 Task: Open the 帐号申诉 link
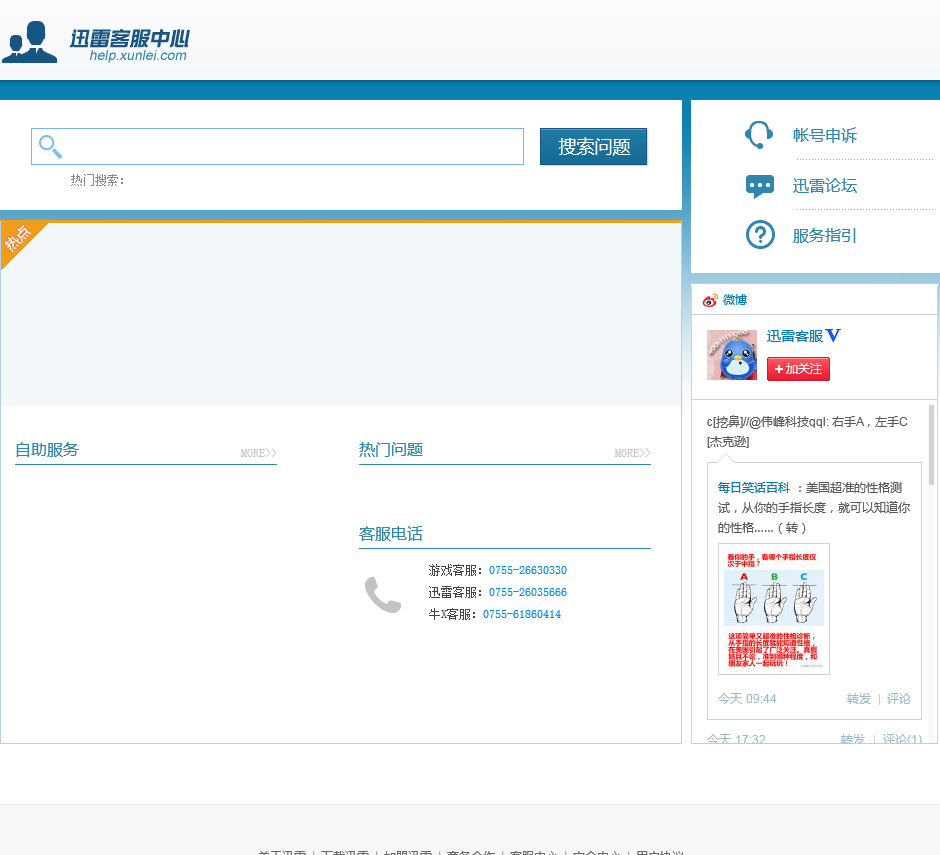click(824, 135)
